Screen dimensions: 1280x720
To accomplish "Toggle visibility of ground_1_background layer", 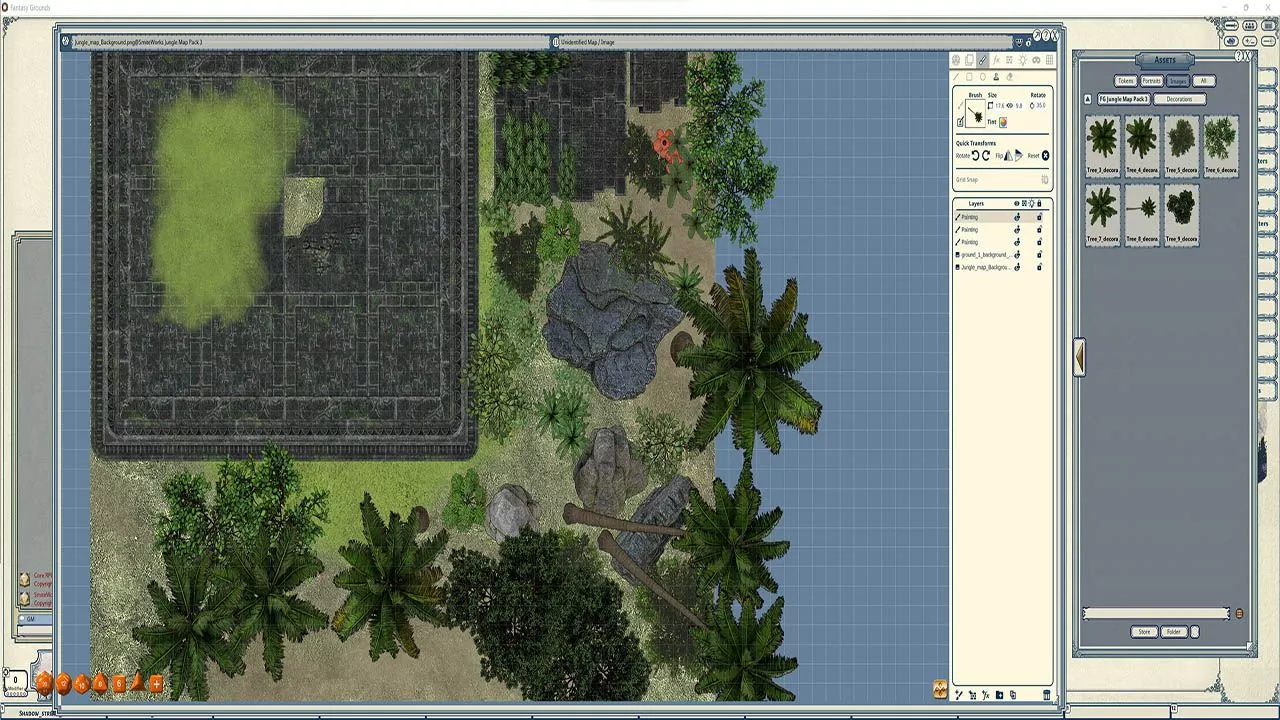I will (x=1017, y=255).
